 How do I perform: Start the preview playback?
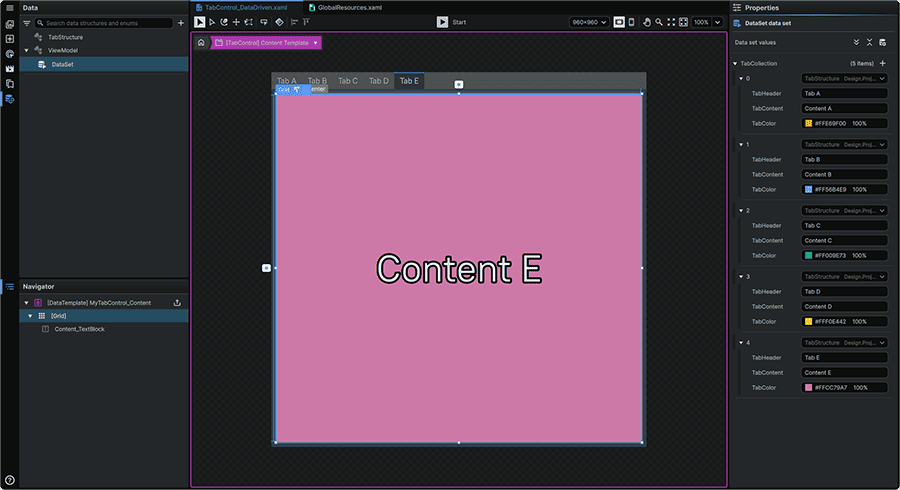point(442,22)
